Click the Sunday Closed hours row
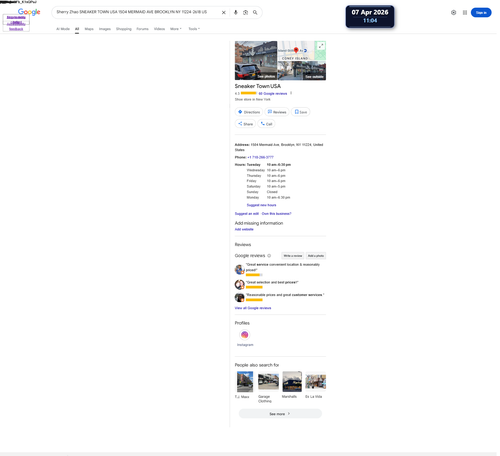500x456 pixels. 262,192
